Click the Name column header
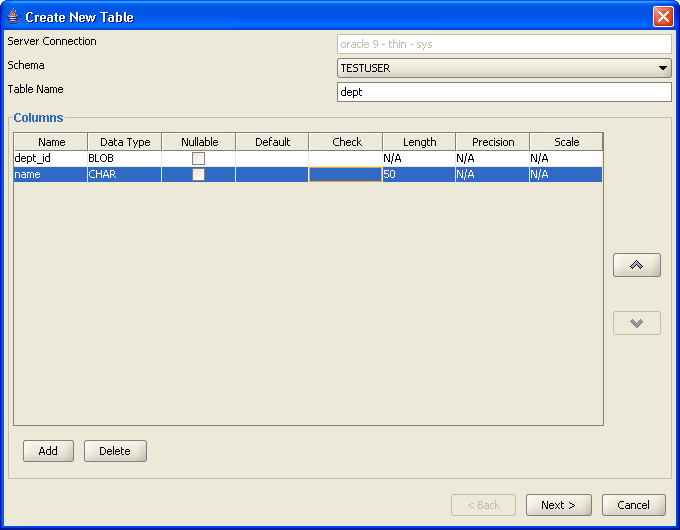This screenshot has width=680, height=530. (51, 142)
